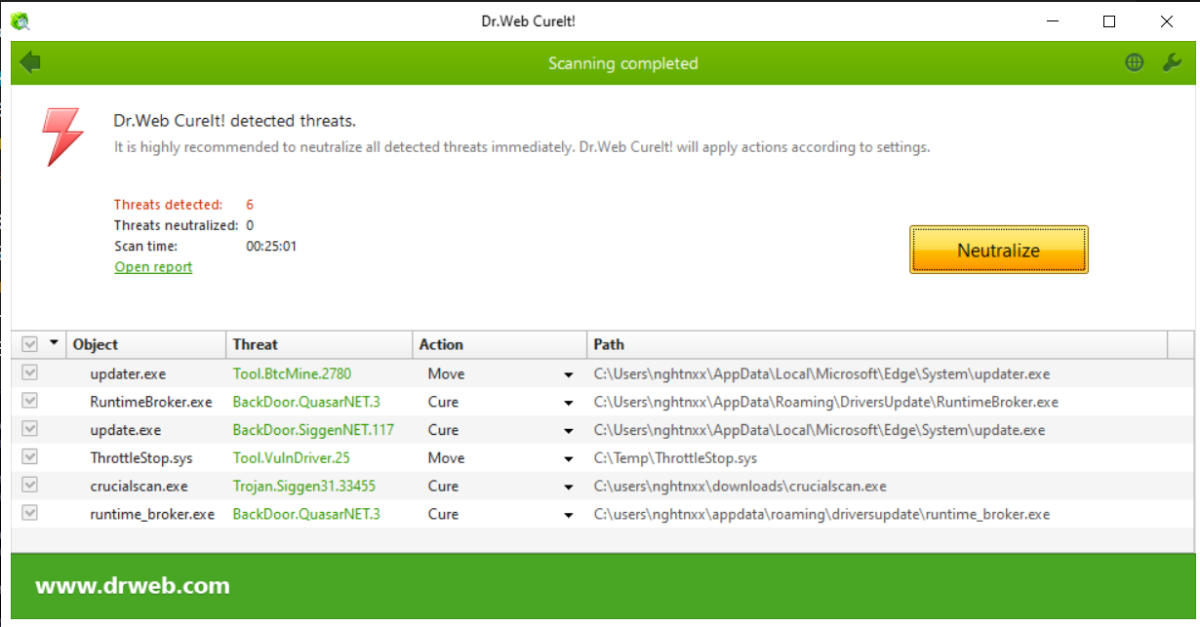Viewport: 1200px width, 627px height.
Task: Open scan settings wrench icon
Action: click(x=1172, y=62)
